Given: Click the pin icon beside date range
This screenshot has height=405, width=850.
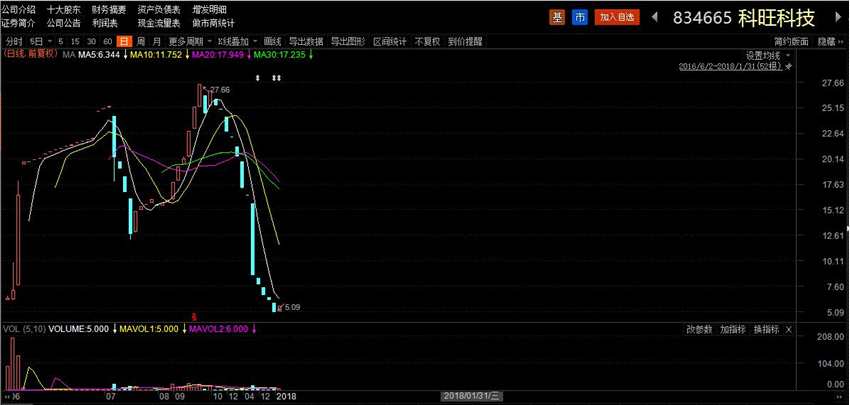Looking at the screenshot, I should (789, 66).
